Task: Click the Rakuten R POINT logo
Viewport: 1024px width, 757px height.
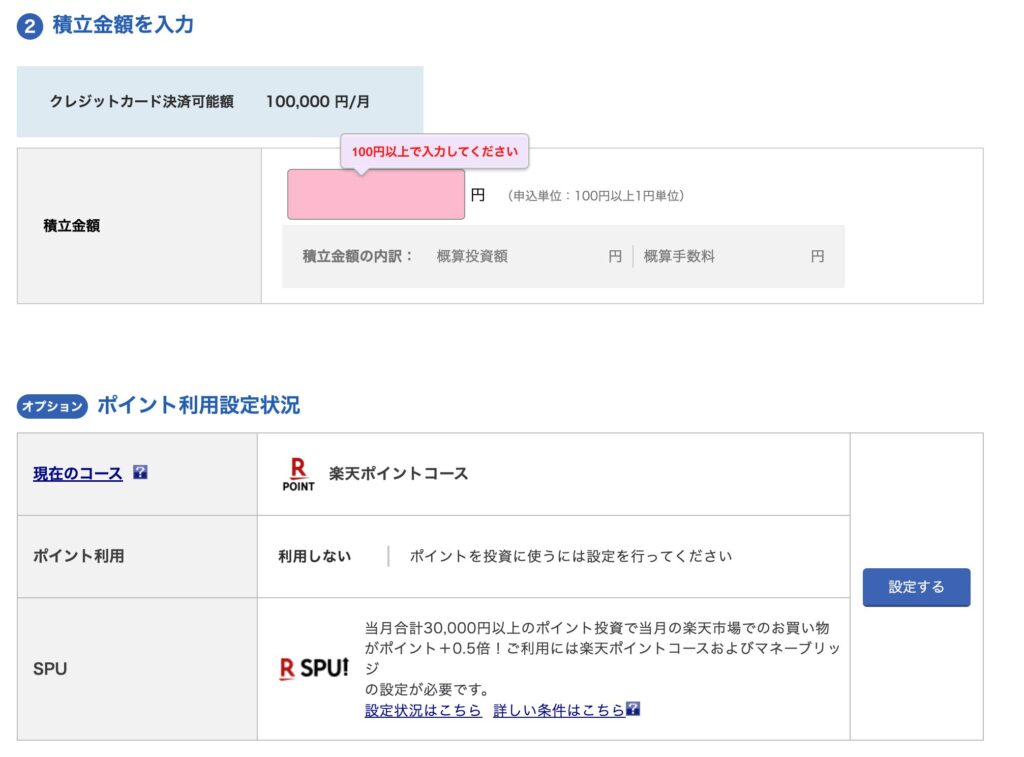Action: (x=298, y=474)
